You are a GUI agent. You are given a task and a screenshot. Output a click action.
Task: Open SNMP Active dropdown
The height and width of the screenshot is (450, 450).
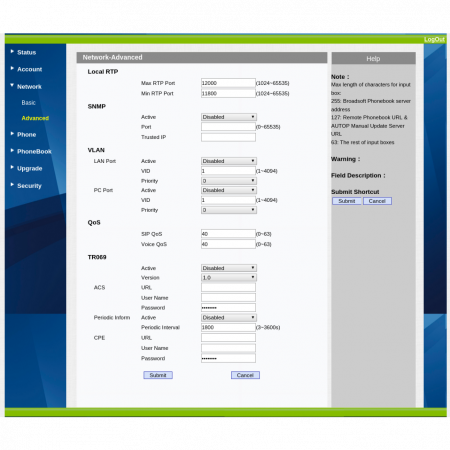[x=229, y=117]
